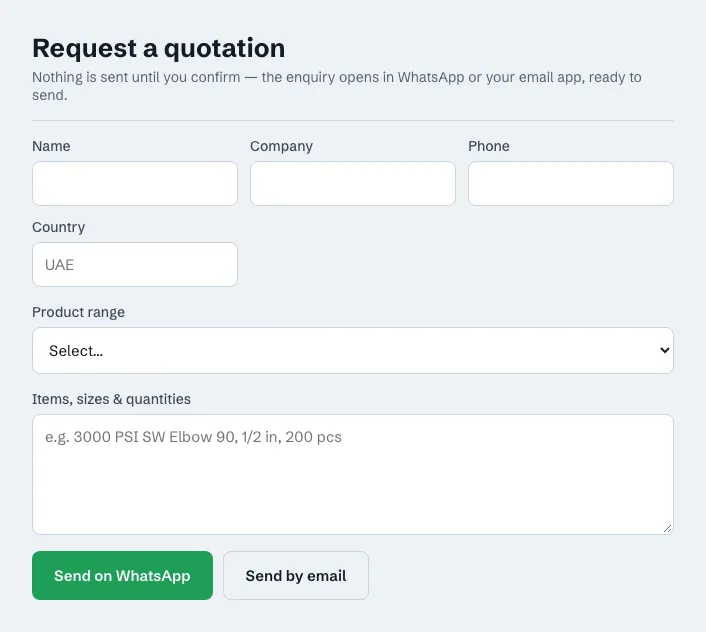Click the 'Items, sizes & quantities' label
Screen dimensions: 706x632
[111, 399]
